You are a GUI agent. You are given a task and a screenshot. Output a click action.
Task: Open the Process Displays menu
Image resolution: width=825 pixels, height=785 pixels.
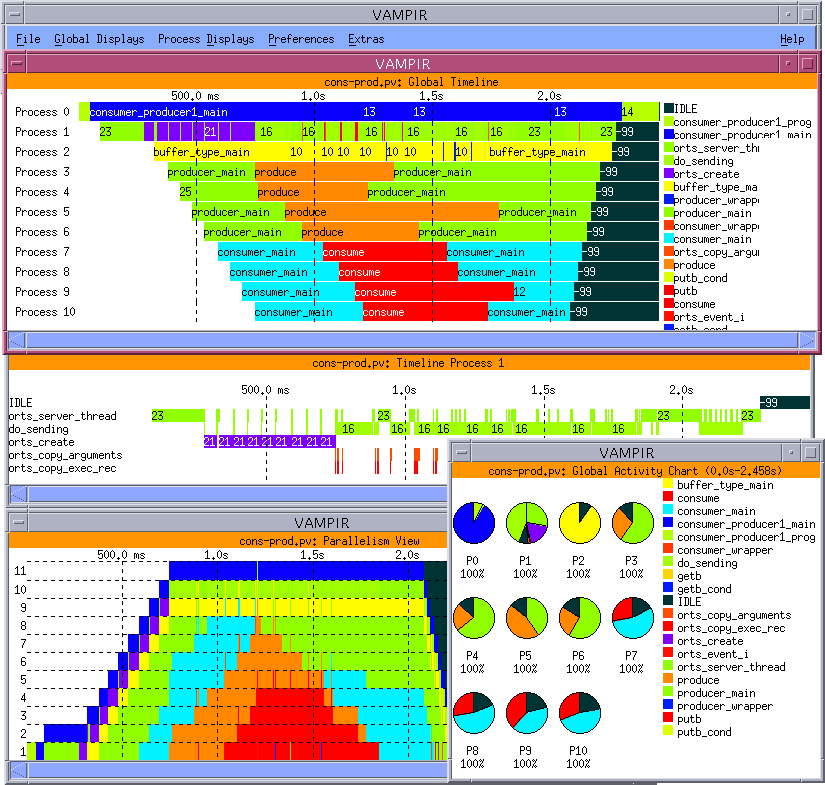[x=206, y=39]
